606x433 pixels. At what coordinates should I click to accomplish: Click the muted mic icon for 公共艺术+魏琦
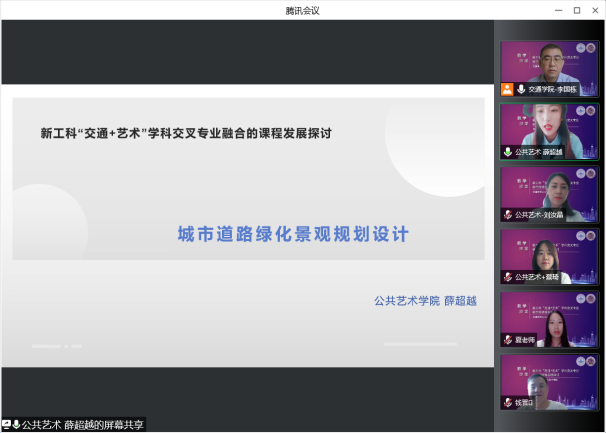(508, 277)
